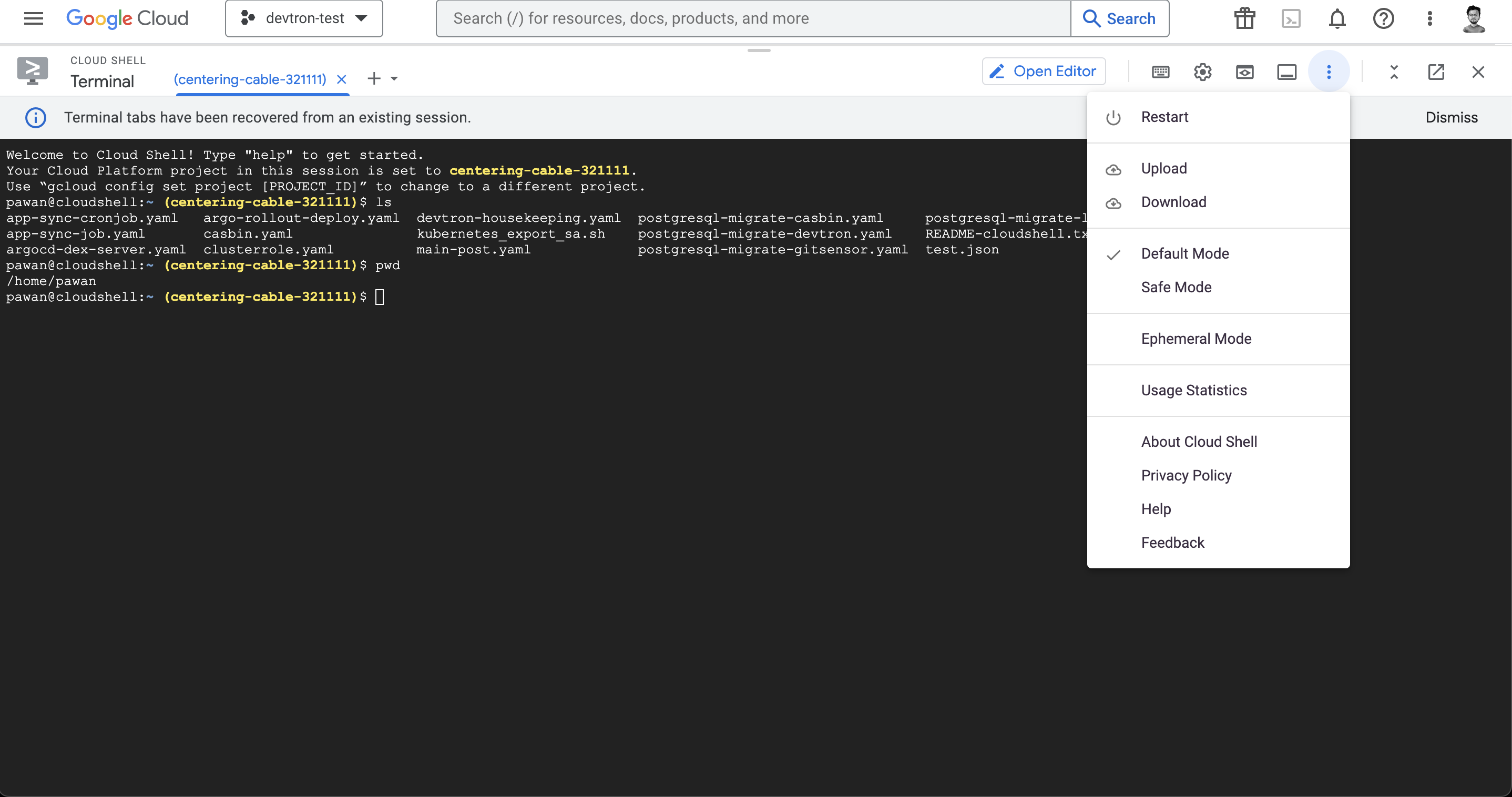Viewport: 1512px width, 797px height.
Task: Enable Ephemeral Mode
Action: [1196, 339]
